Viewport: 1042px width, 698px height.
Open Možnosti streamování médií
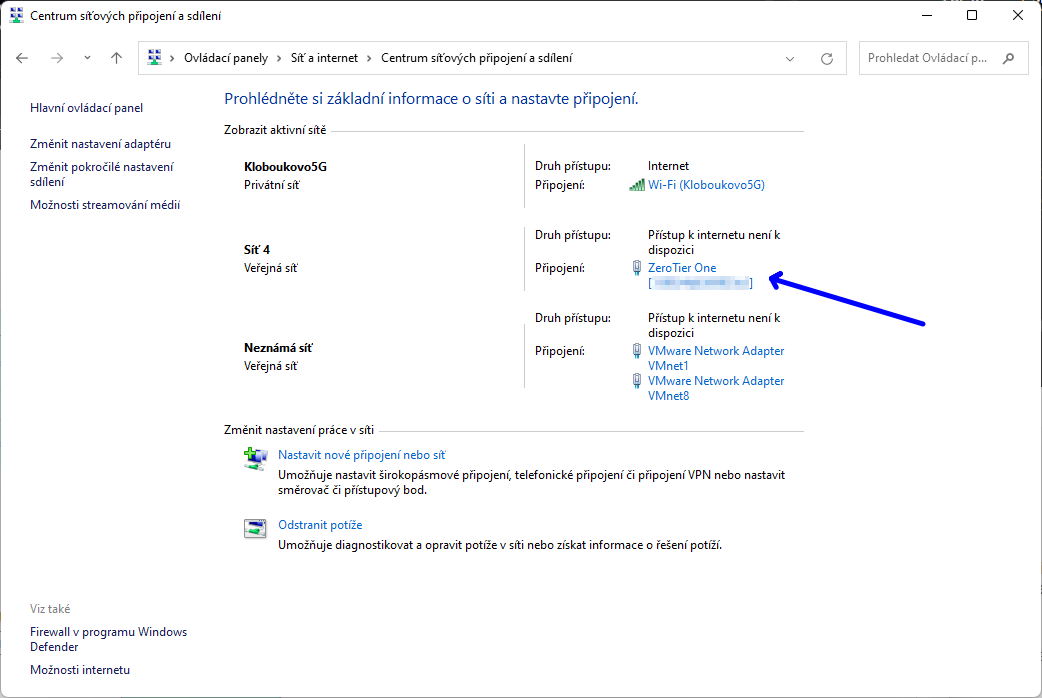point(105,205)
